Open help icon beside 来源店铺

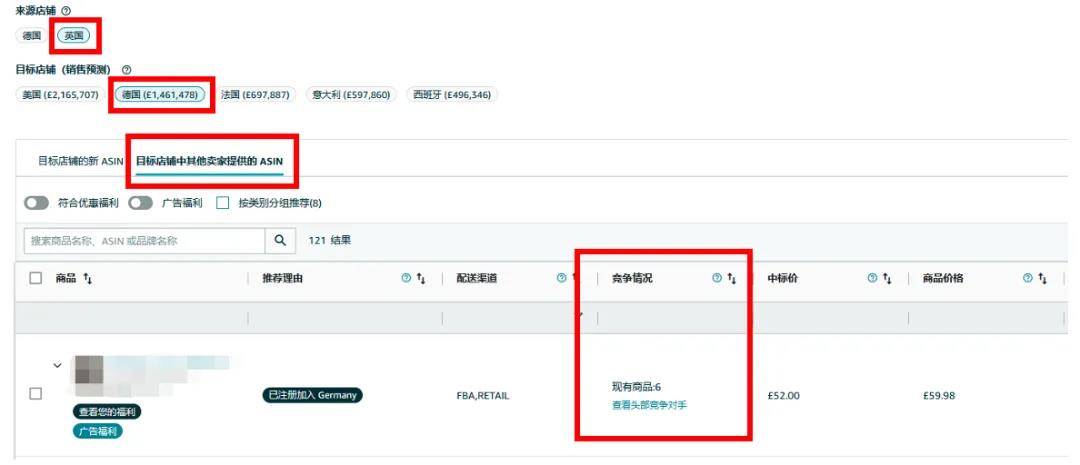pyautogui.click(x=64, y=10)
